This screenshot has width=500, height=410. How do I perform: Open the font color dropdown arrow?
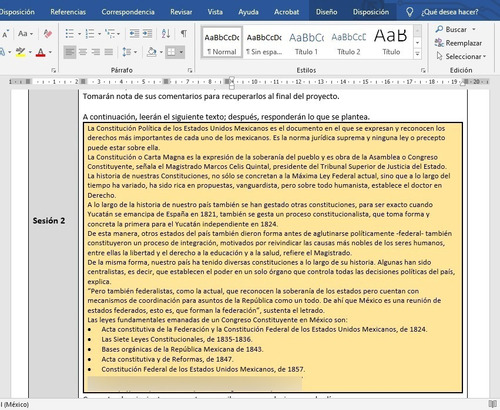pyautogui.click(x=50, y=52)
